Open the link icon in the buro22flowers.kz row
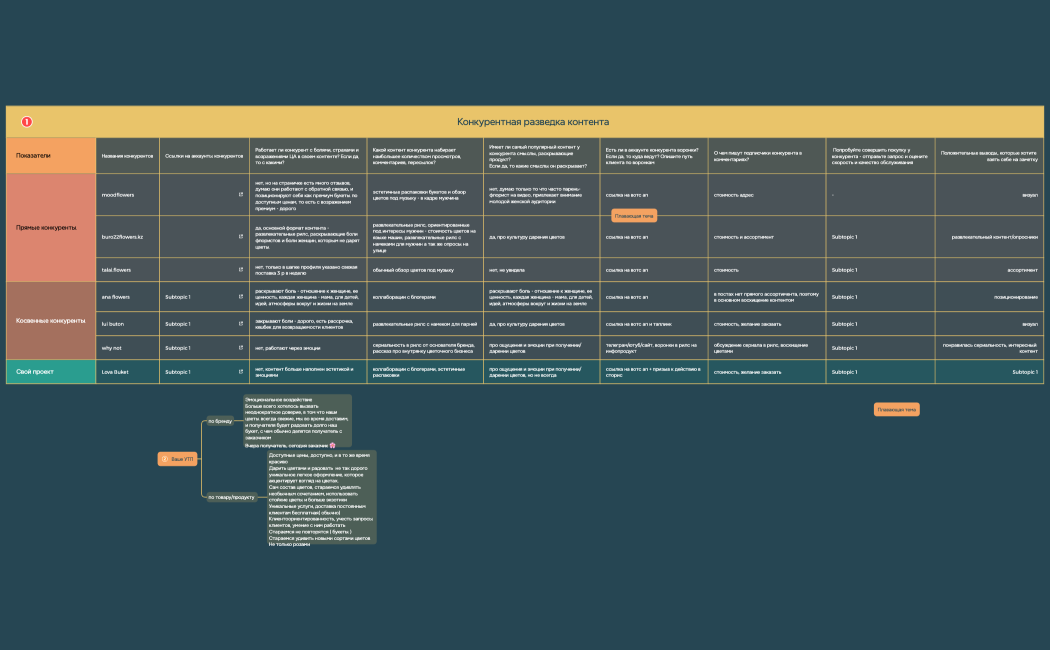Screen dimensions: 1050x650 pyautogui.click(x=241, y=237)
